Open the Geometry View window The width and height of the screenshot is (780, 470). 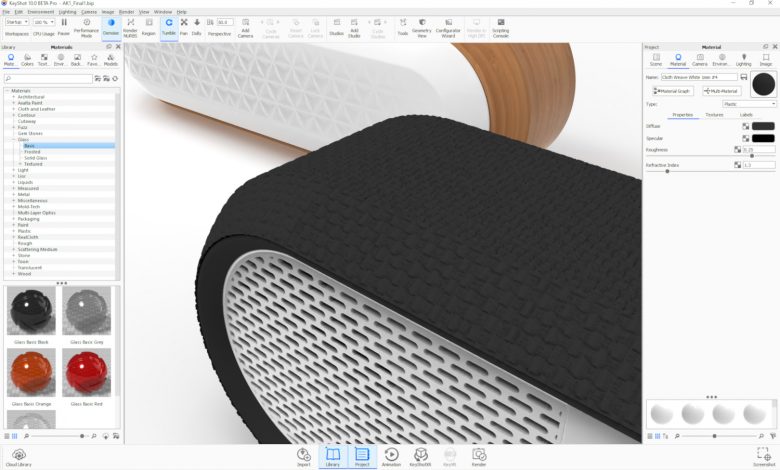[422, 25]
